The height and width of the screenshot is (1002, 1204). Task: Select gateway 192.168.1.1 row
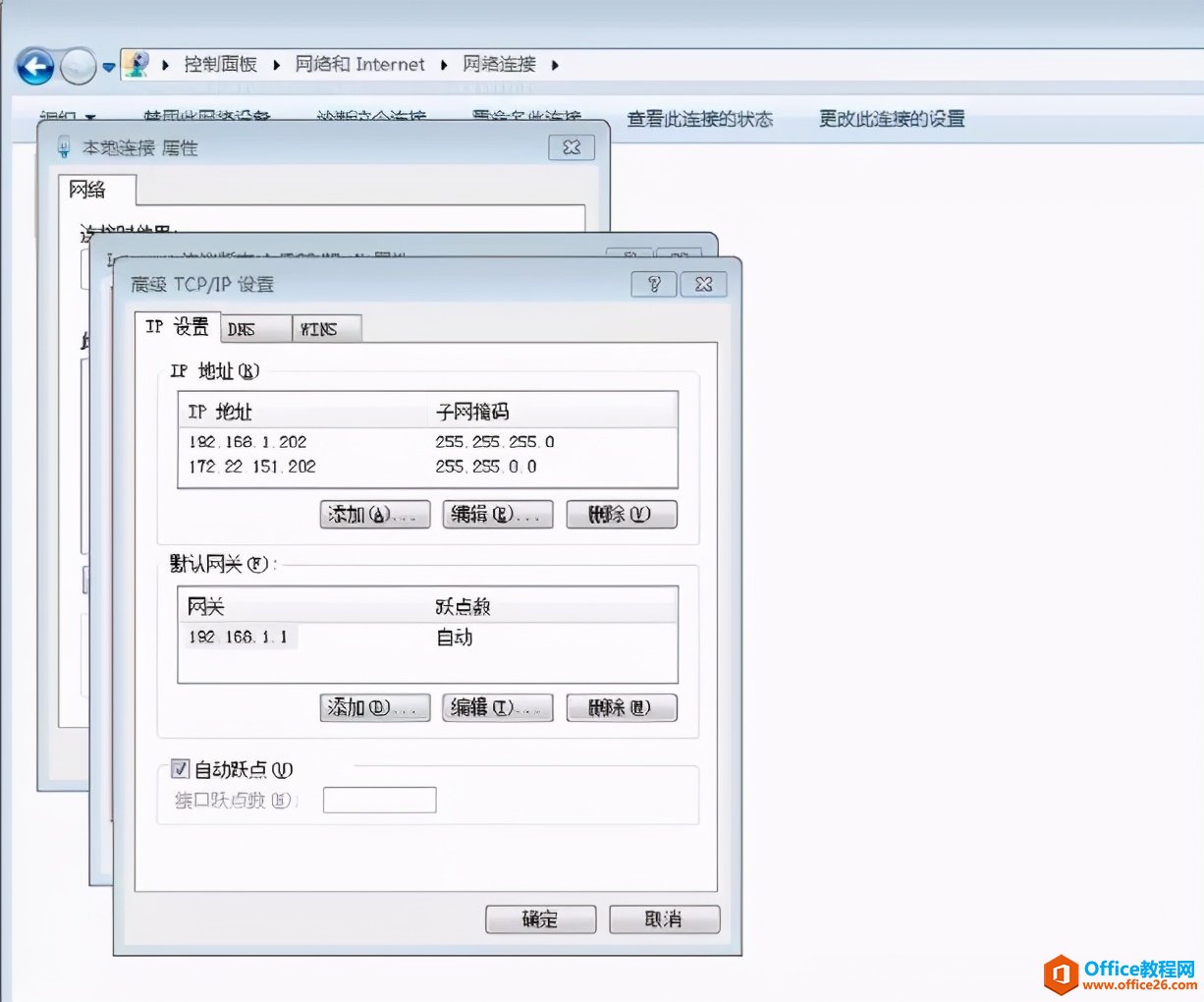[x=427, y=638]
